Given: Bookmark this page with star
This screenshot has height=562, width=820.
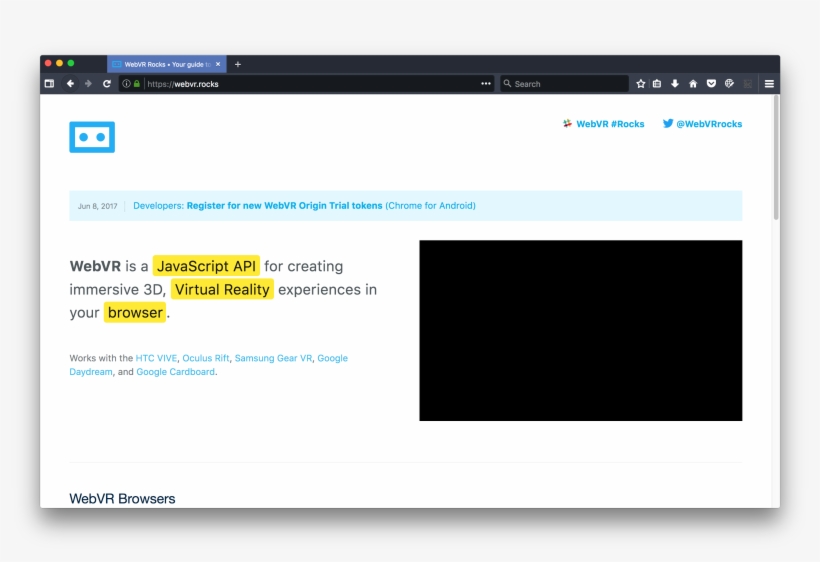Looking at the screenshot, I should (641, 84).
